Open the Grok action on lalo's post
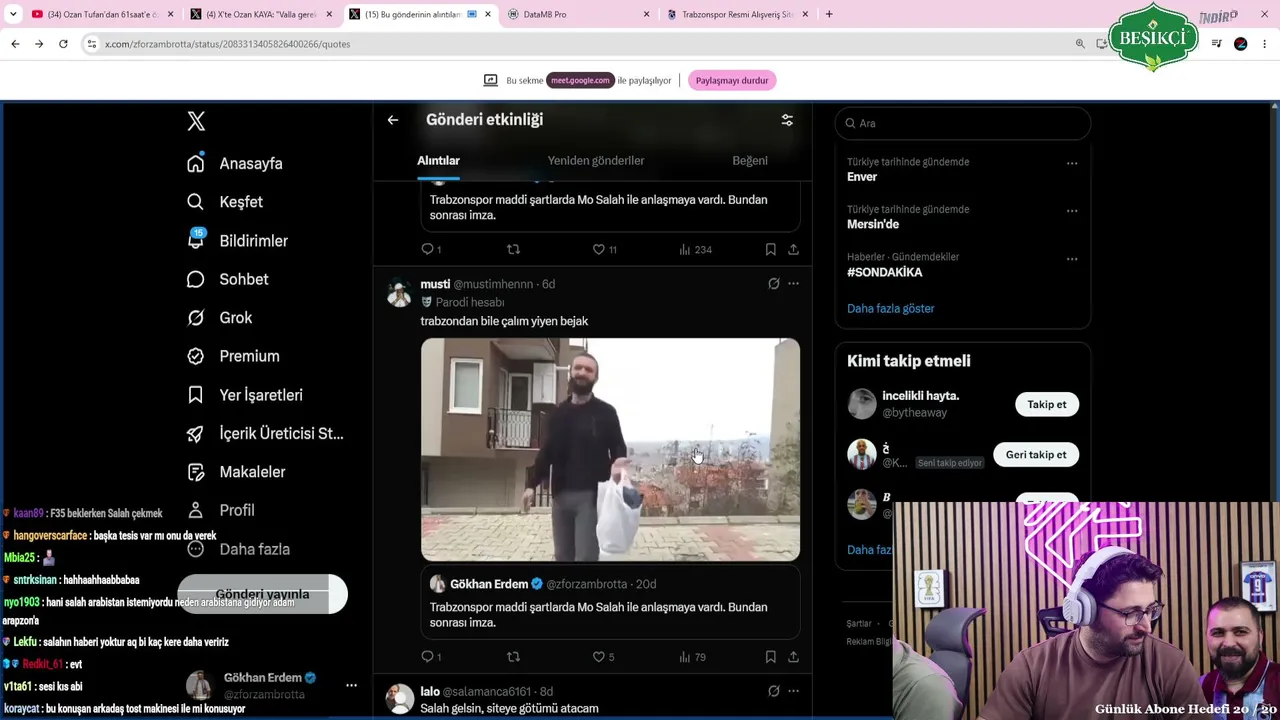This screenshot has width=1280, height=720. pos(773,691)
